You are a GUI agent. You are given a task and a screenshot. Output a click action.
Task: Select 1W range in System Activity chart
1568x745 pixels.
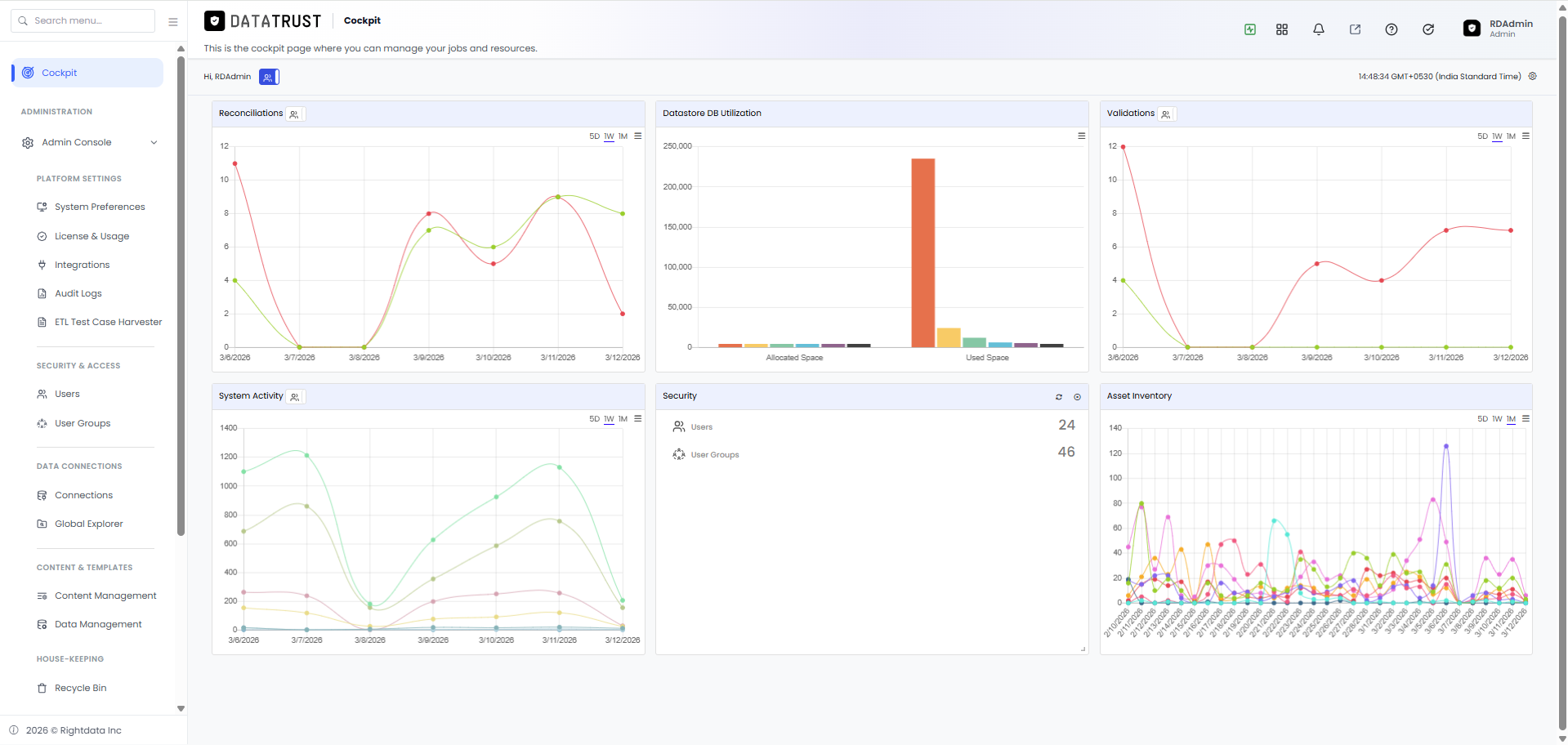pos(609,419)
